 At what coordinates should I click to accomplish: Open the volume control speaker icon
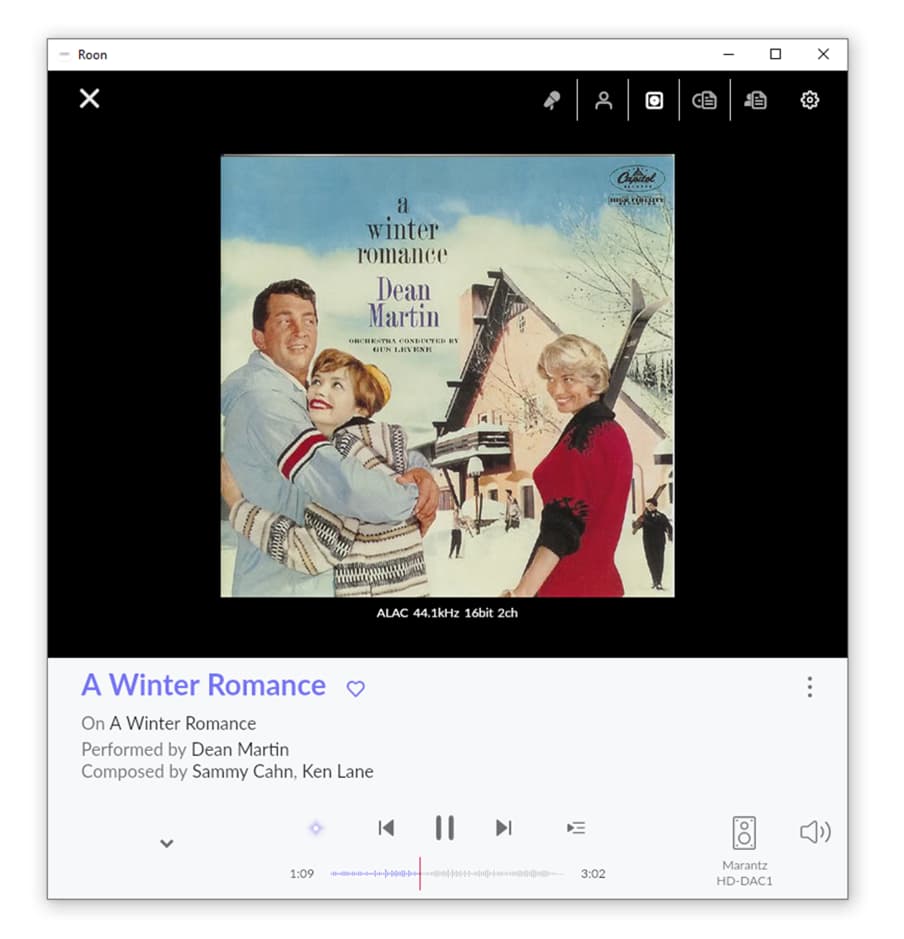pos(815,832)
